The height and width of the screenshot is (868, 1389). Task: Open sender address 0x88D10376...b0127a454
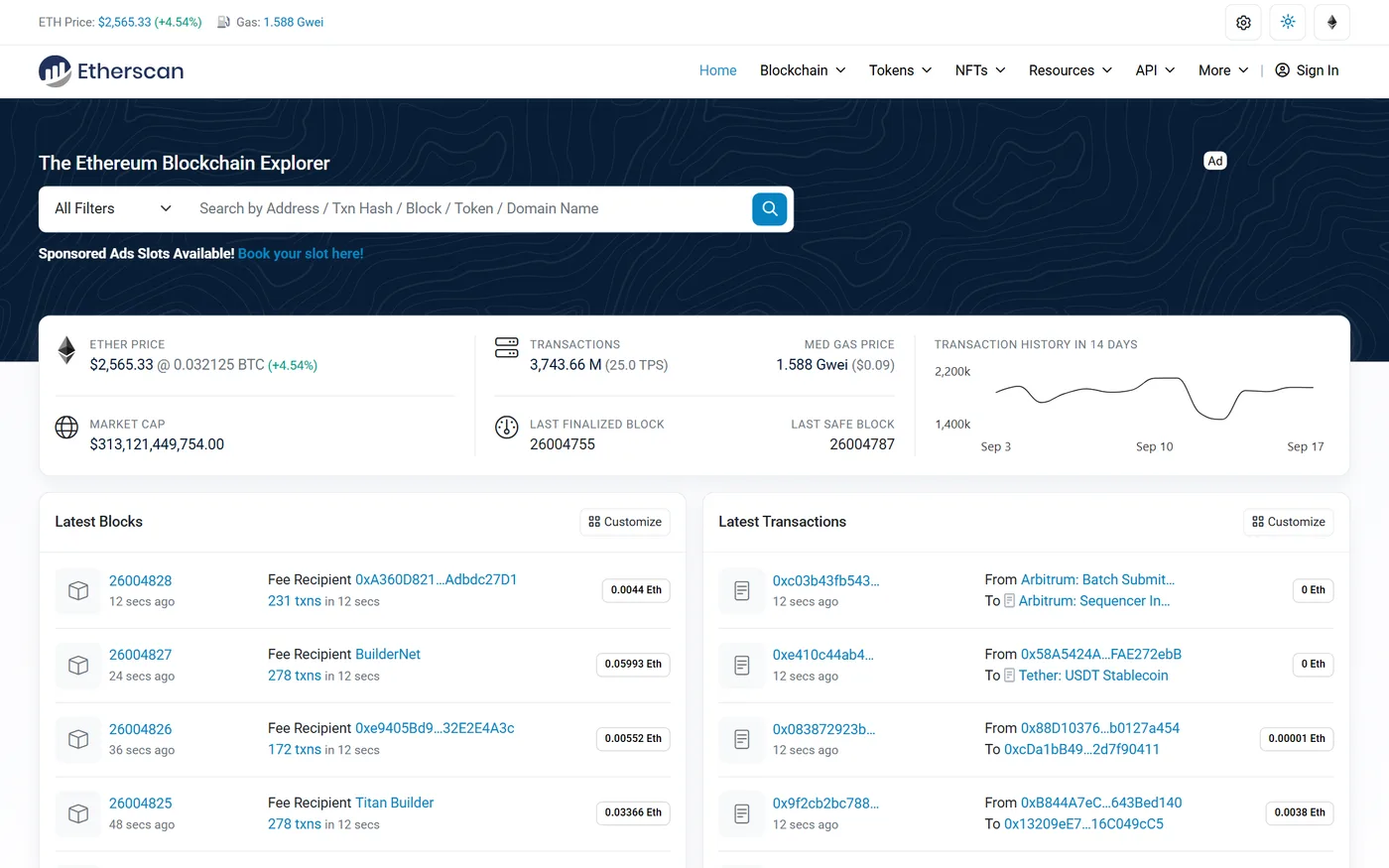pos(1100,728)
